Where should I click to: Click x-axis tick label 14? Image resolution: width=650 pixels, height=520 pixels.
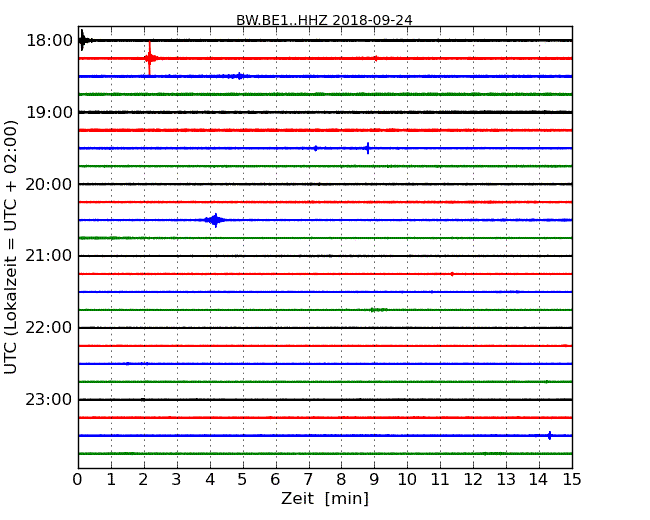coord(539,480)
